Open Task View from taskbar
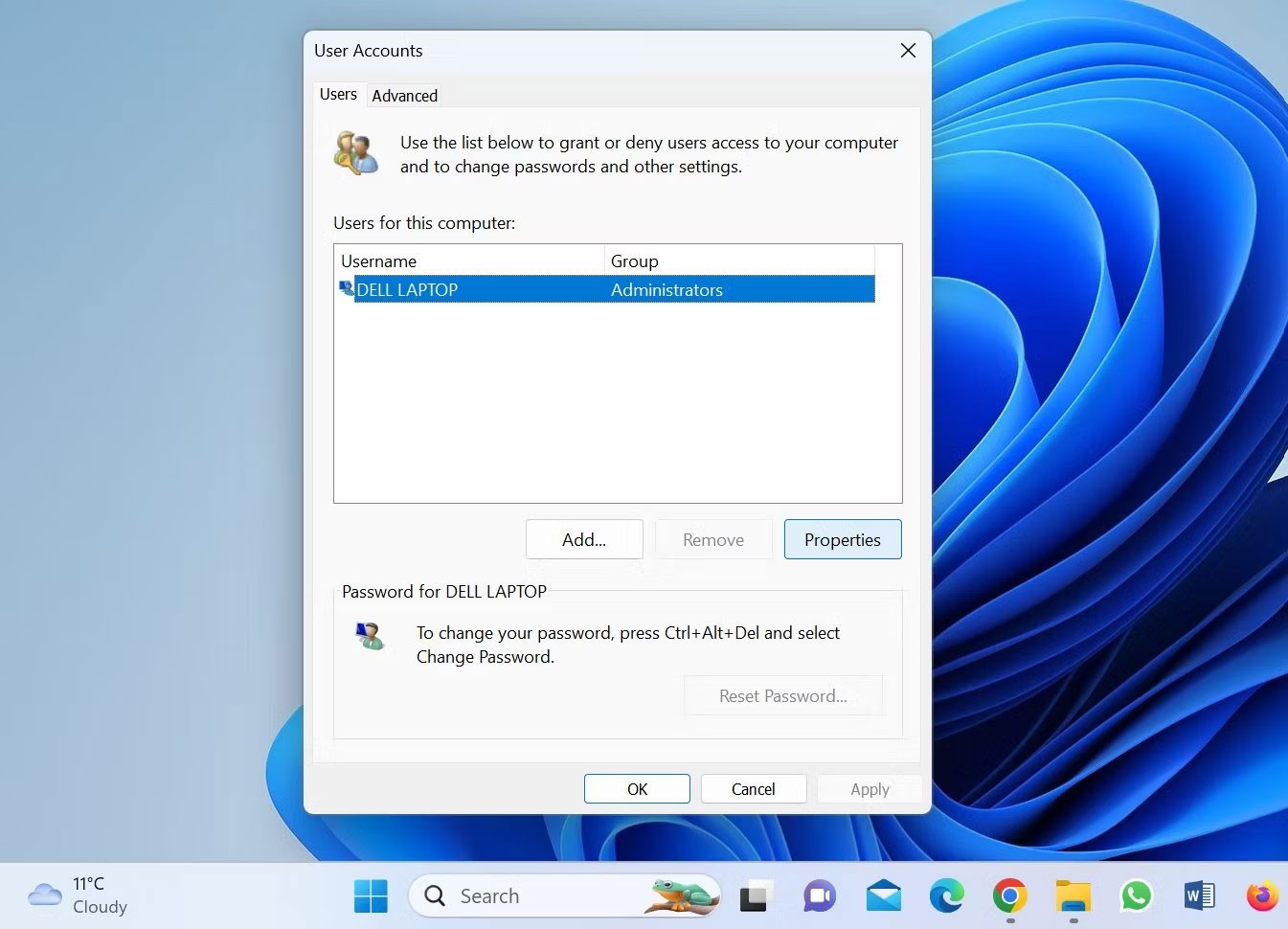 click(755, 896)
